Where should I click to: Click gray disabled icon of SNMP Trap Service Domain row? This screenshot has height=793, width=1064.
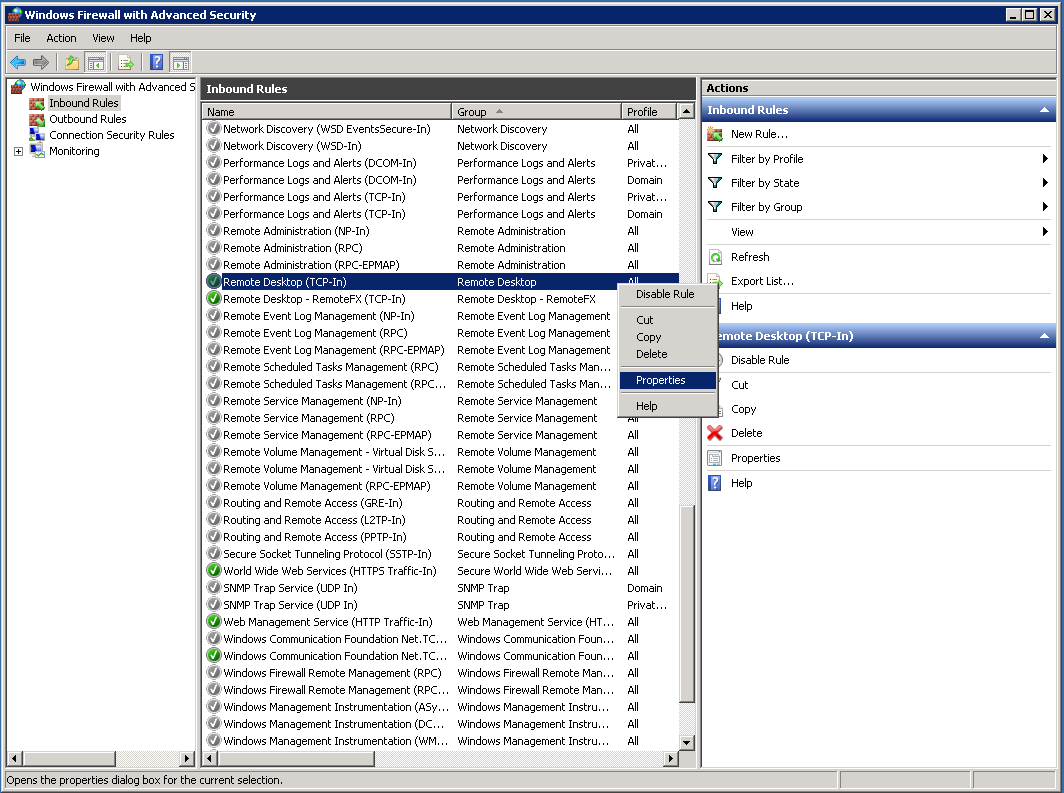214,587
